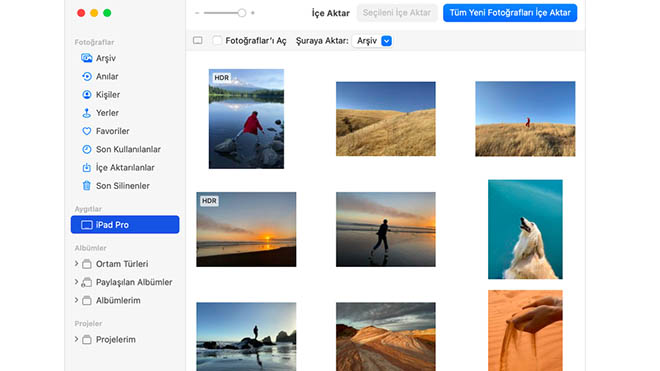Expand the Paylaşılan Albümler group
The height and width of the screenshot is (371, 660).
(x=76, y=282)
